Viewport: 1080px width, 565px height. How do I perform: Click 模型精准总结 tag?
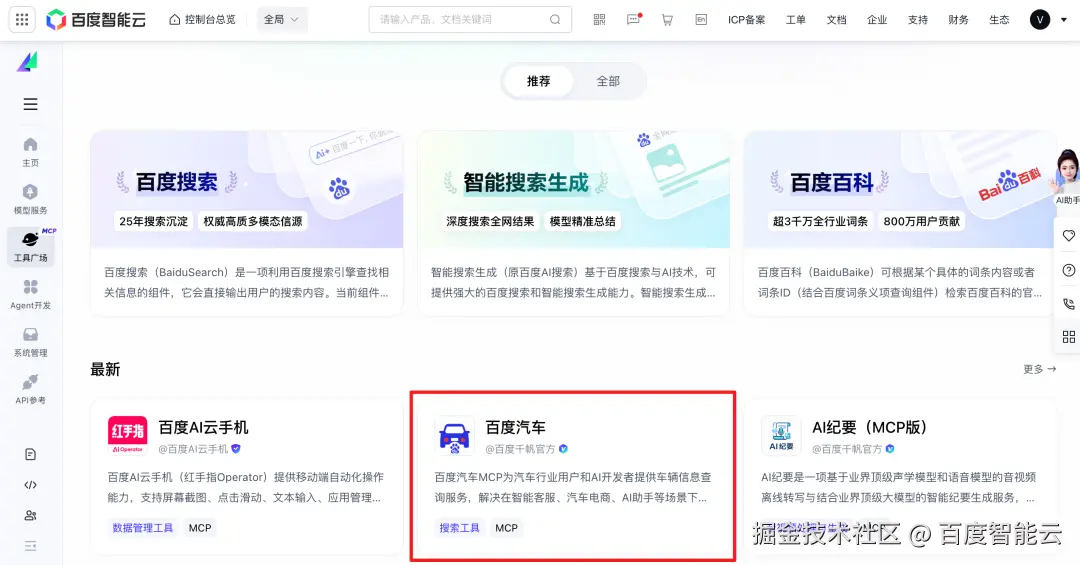[583, 221]
